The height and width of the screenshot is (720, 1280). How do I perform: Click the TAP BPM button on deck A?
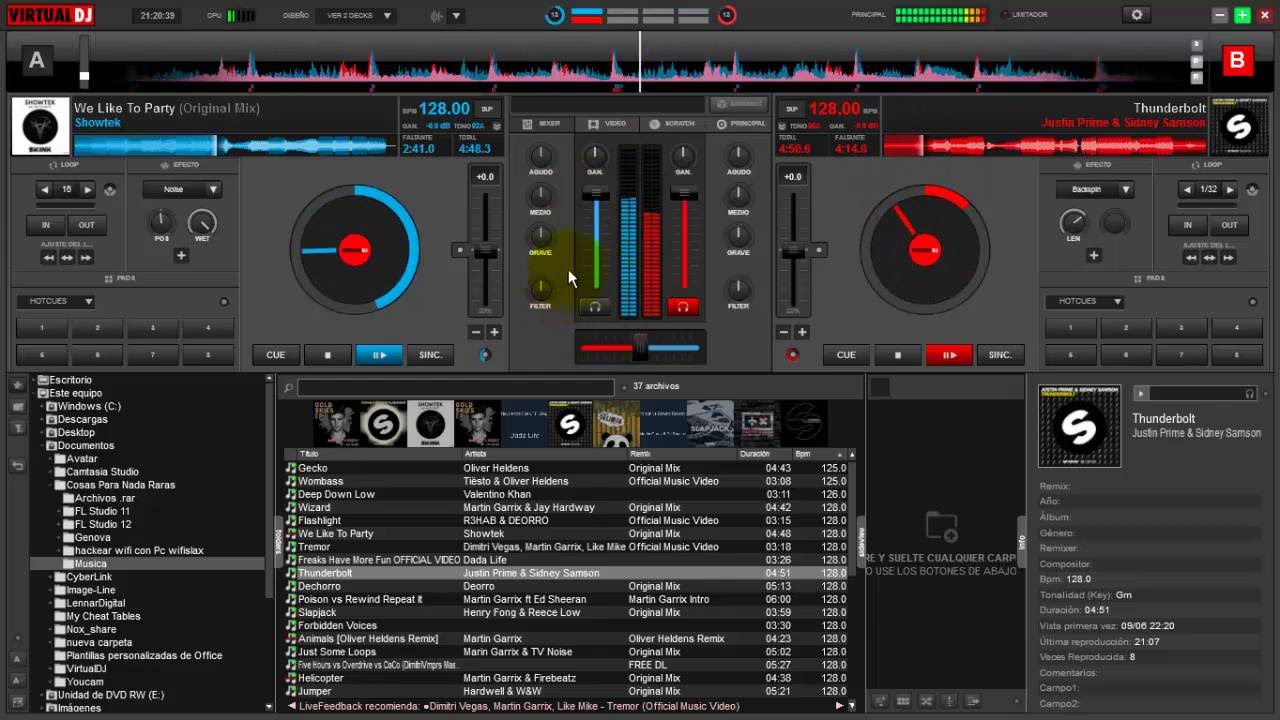point(486,108)
